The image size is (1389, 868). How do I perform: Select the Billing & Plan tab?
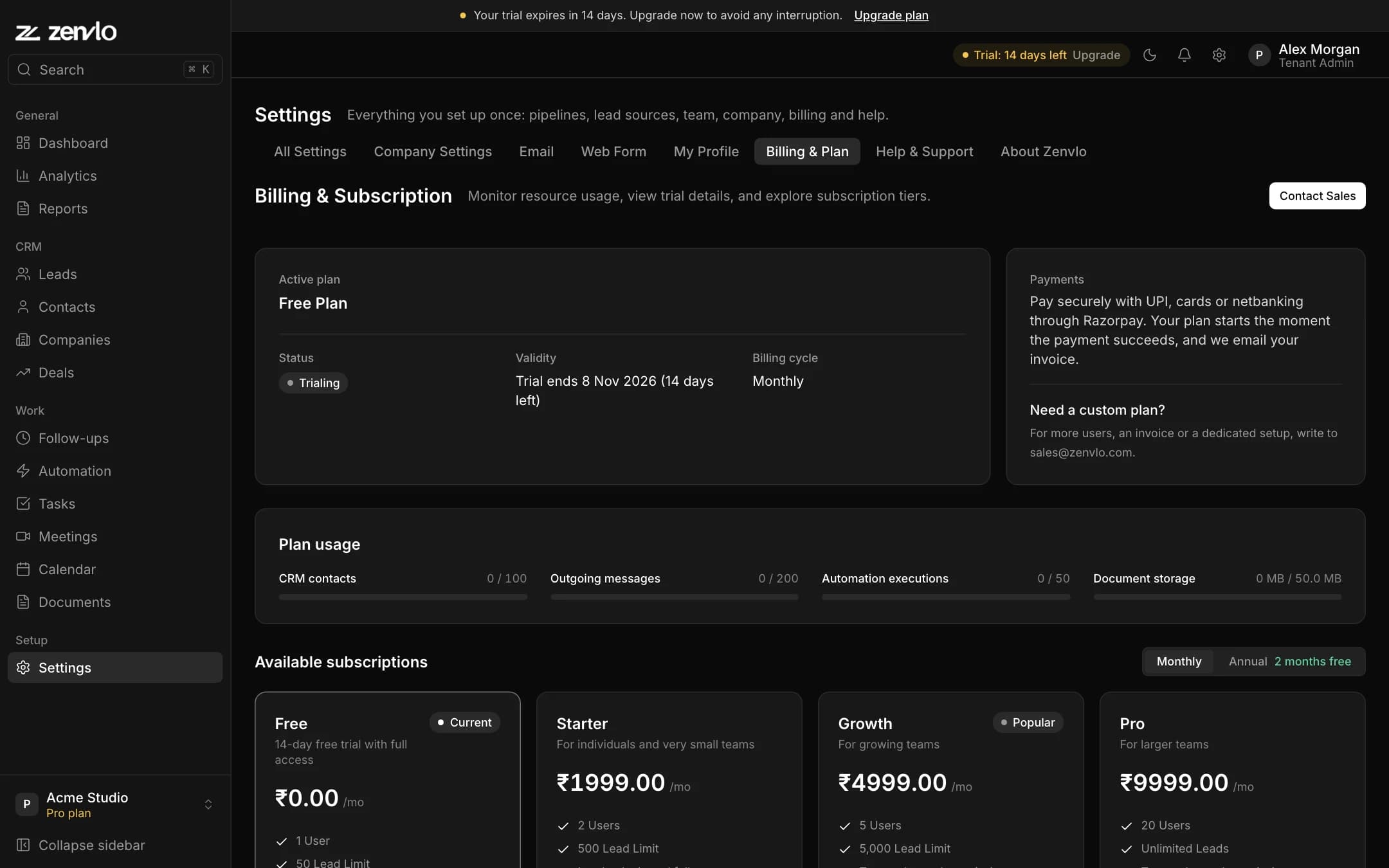[807, 152]
